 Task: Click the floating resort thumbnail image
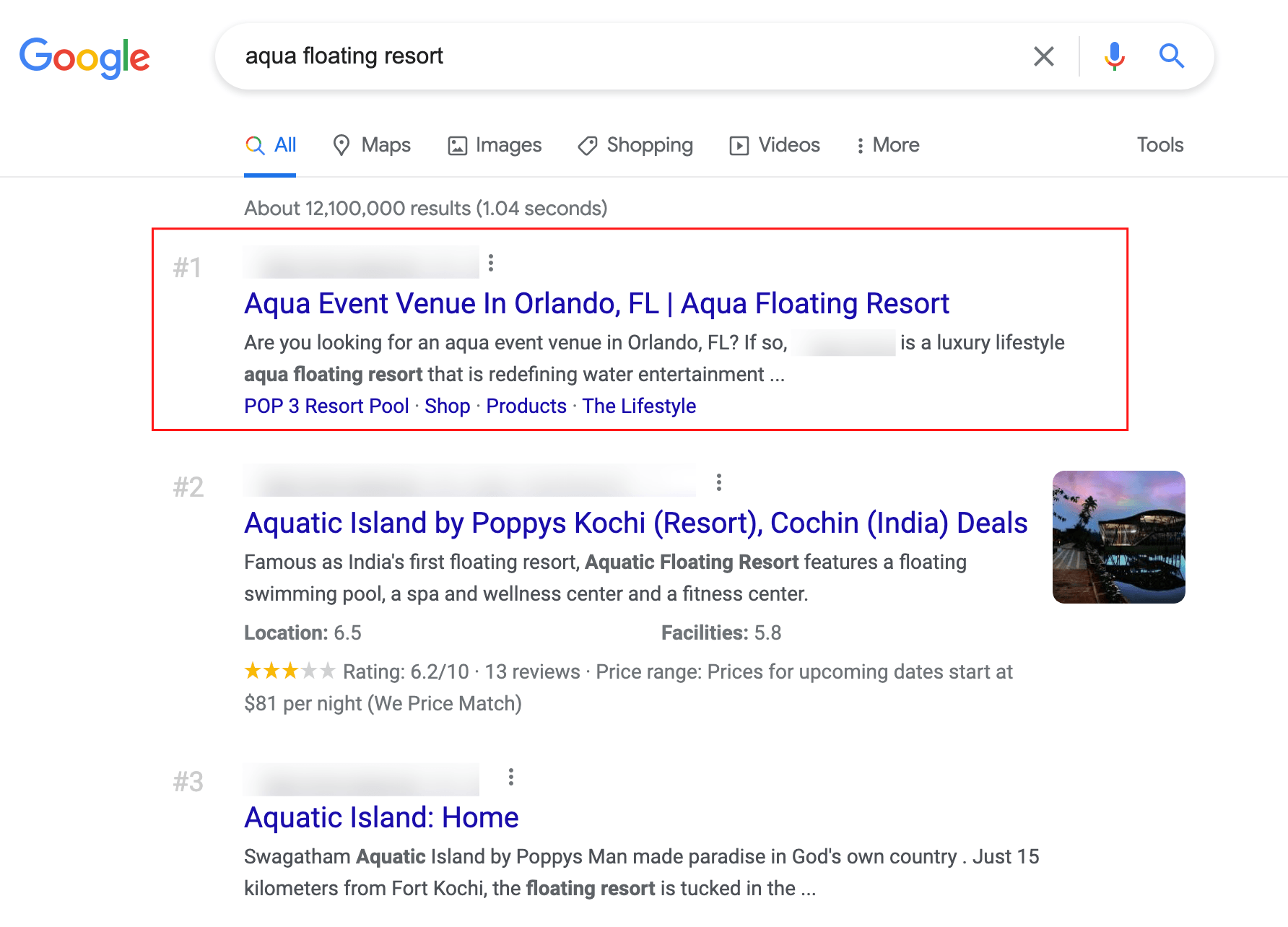point(1118,537)
